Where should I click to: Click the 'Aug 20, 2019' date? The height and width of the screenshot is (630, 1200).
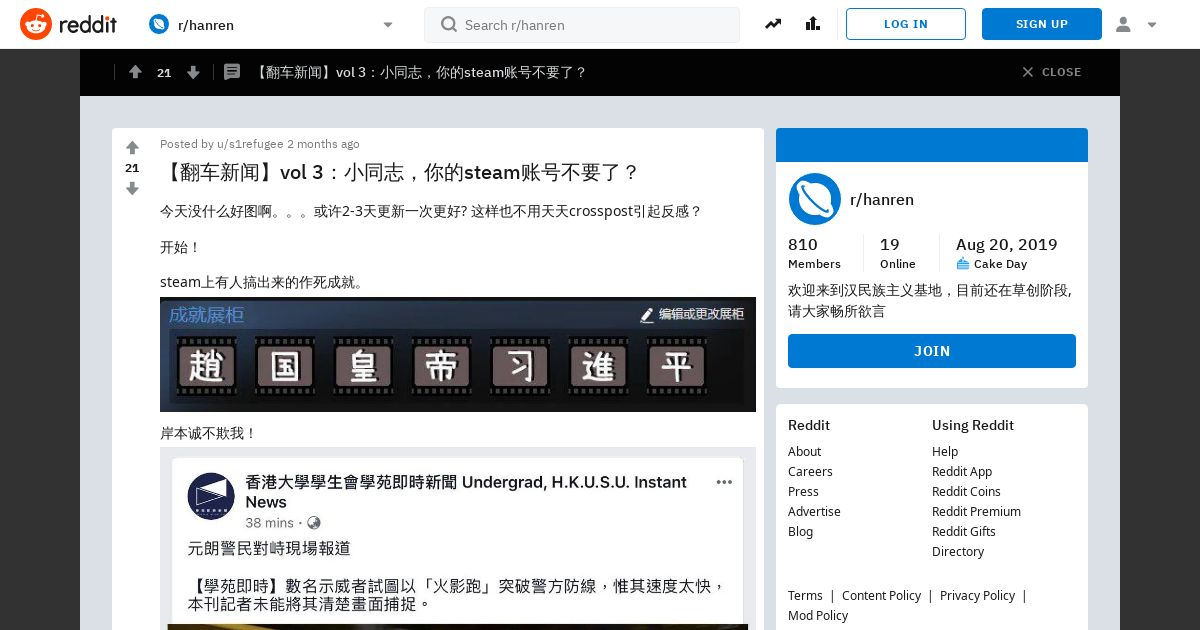1006,245
